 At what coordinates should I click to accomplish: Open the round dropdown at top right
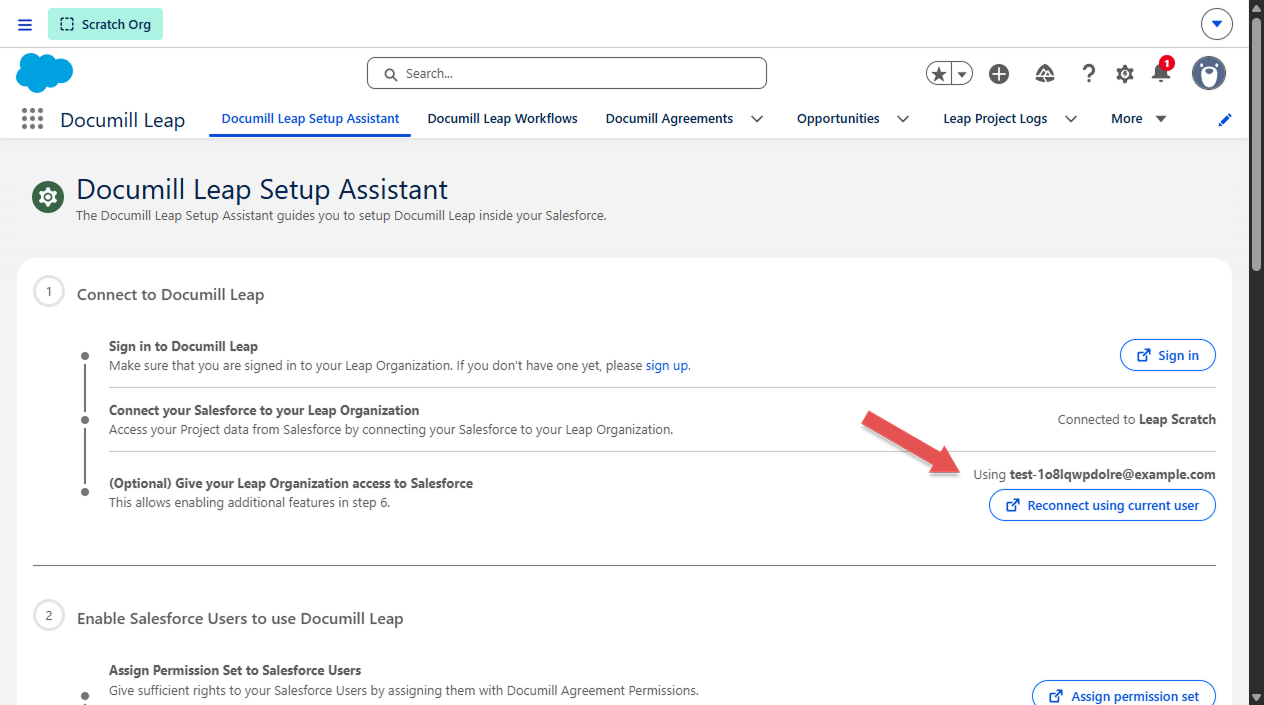point(1216,24)
